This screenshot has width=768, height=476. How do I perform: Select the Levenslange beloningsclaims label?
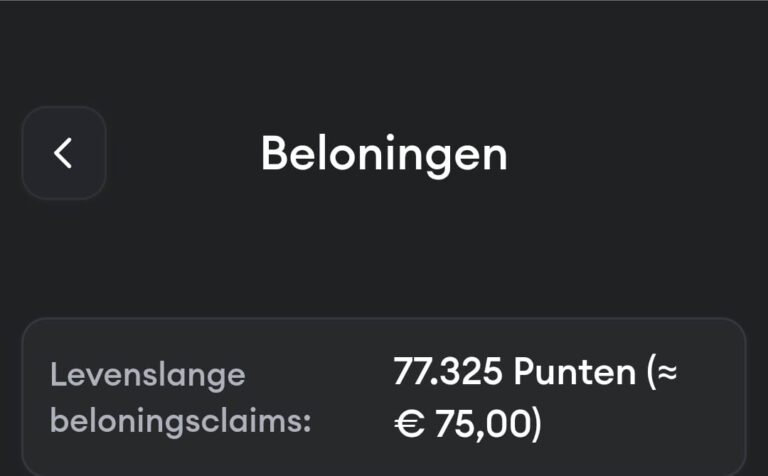tap(180, 398)
